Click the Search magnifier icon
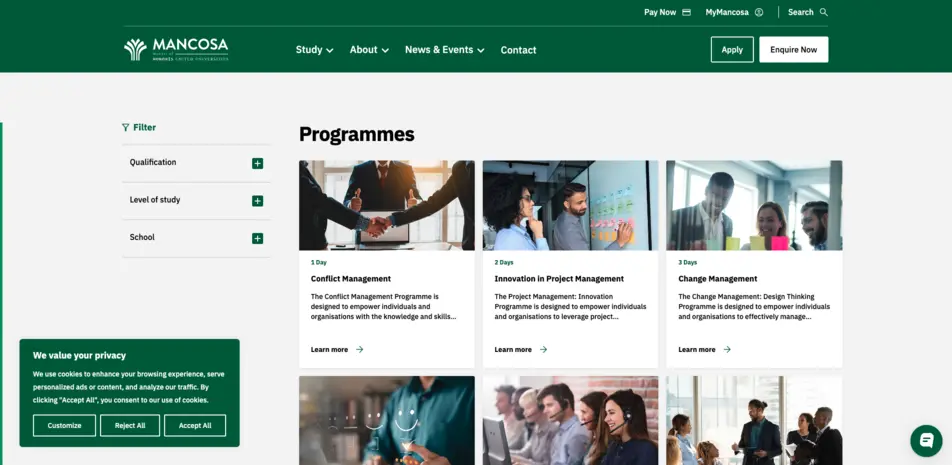 tap(824, 12)
